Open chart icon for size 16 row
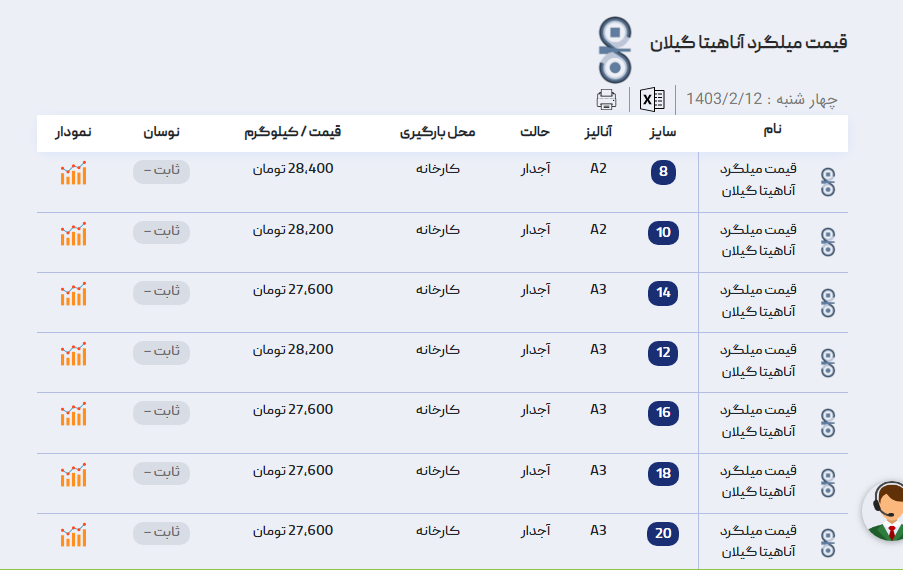The image size is (903, 570). (x=73, y=414)
